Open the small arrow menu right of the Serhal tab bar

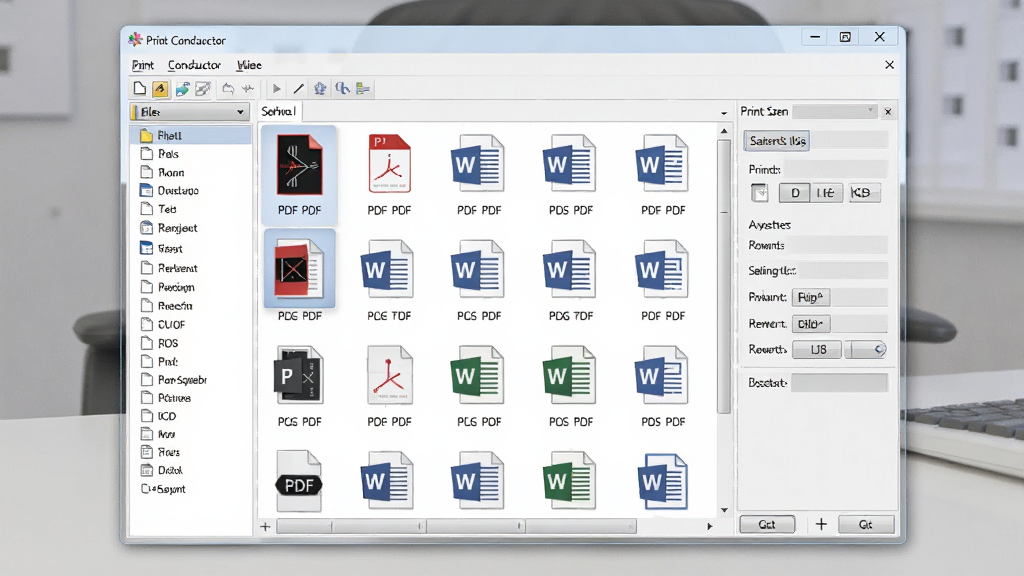pos(724,113)
